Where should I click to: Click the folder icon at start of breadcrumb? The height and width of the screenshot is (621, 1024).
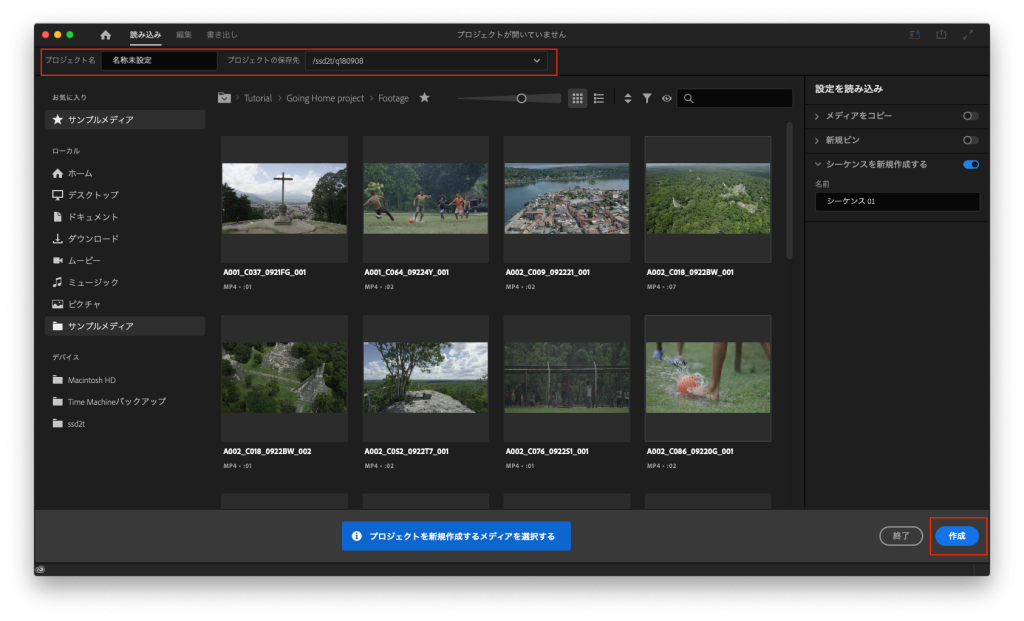pyautogui.click(x=225, y=98)
